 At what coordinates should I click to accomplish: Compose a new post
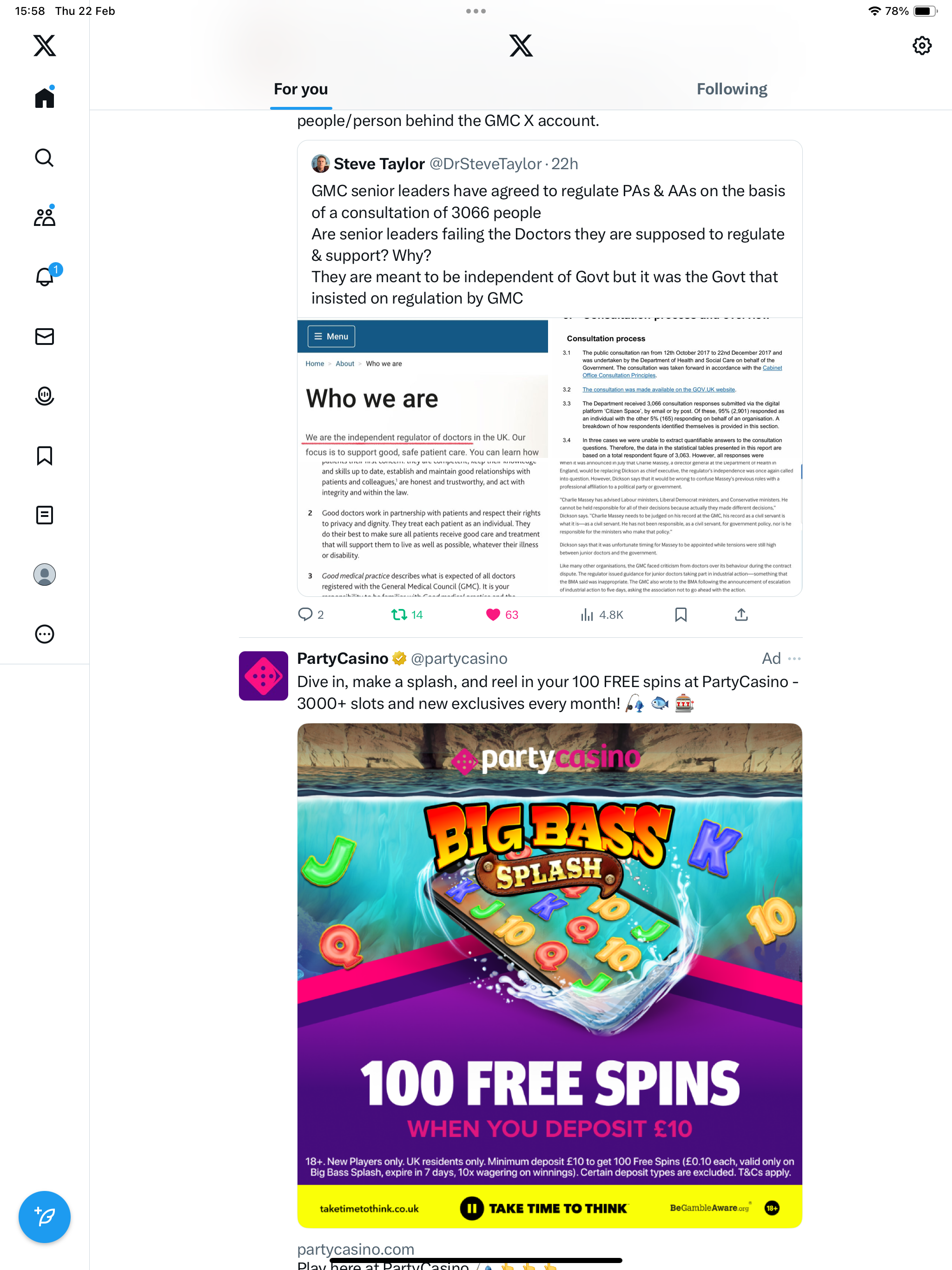pyautogui.click(x=44, y=1217)
